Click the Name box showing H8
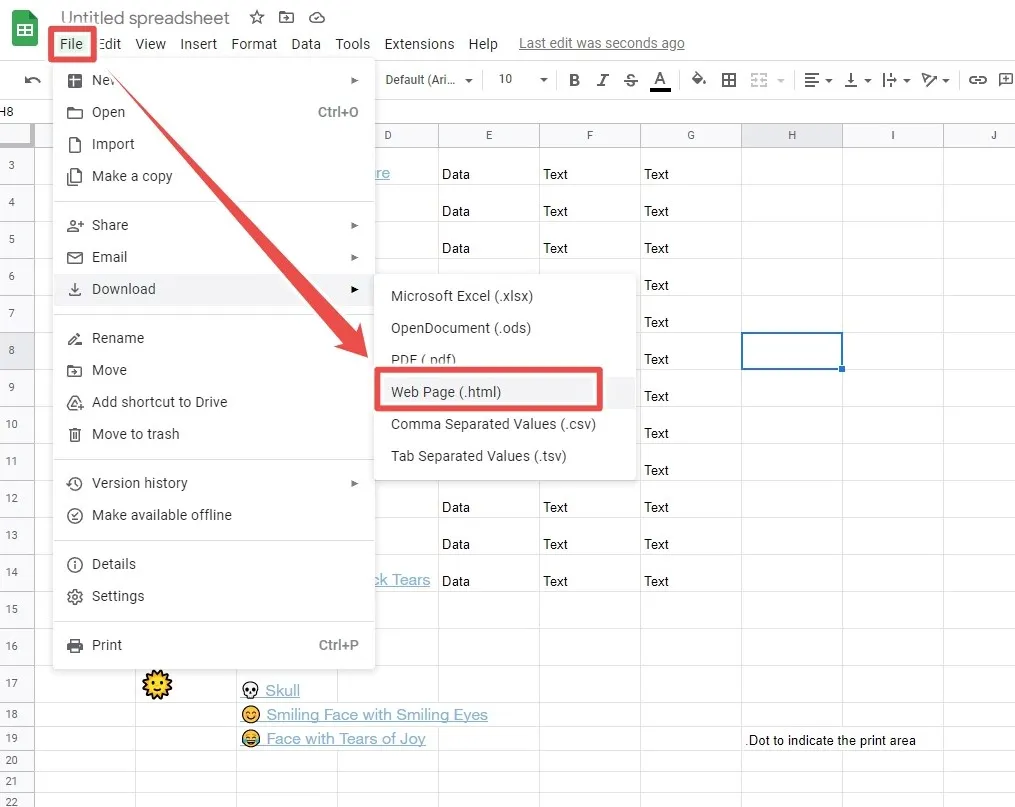1015x807 pixels. [x=26, y=111]
